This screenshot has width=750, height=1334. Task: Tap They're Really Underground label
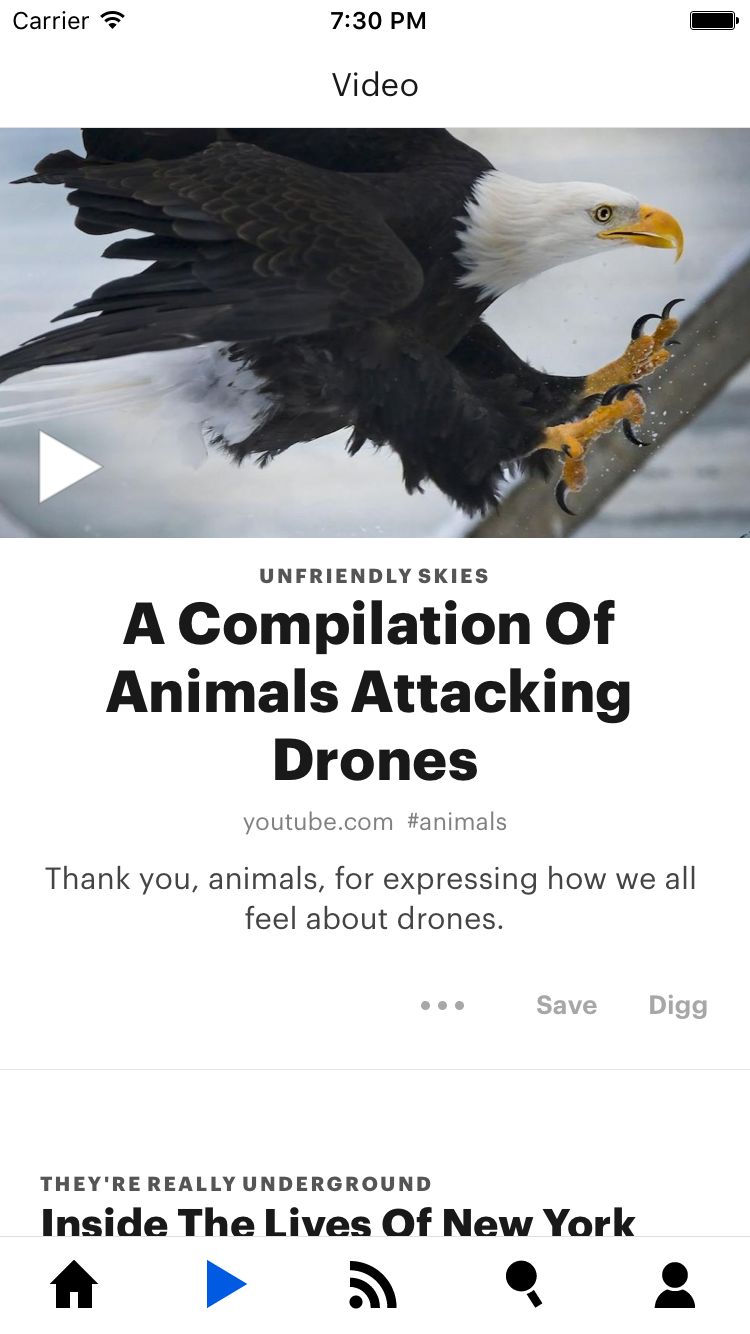coord(236,1184)
